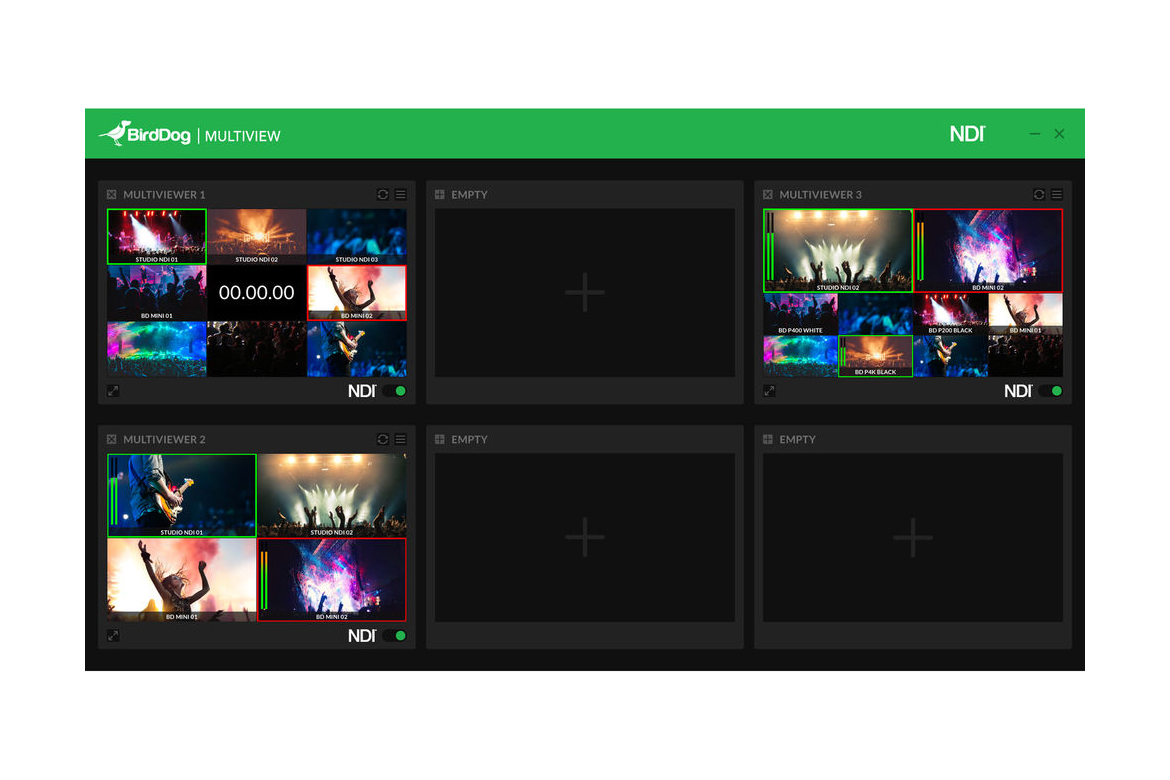Select BD MINI 02 tile in Multiviewer 2
The image size is (1170, 780).
click(332, 580)
